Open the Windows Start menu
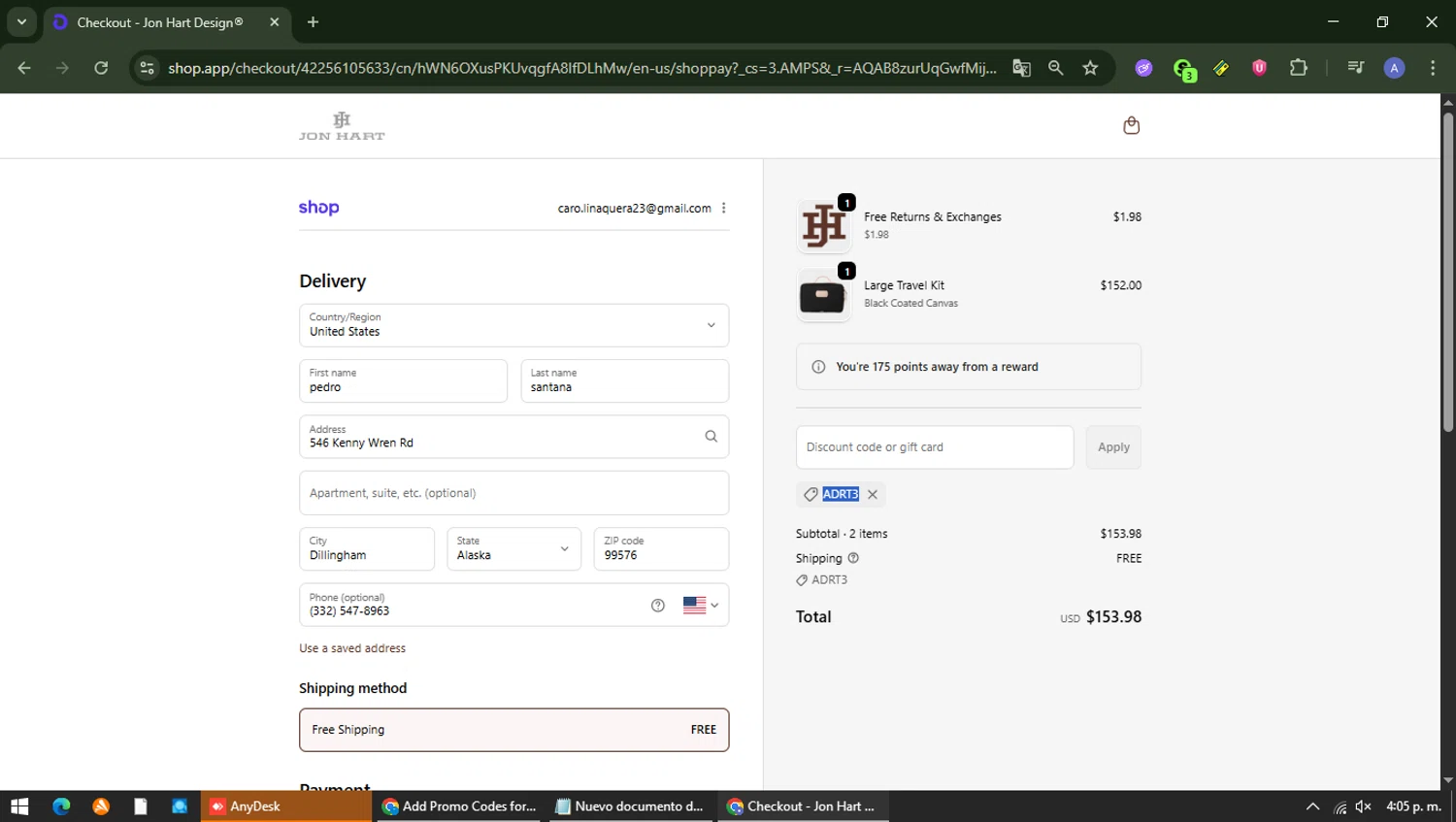1456x822 pixels. coord(19,806)
